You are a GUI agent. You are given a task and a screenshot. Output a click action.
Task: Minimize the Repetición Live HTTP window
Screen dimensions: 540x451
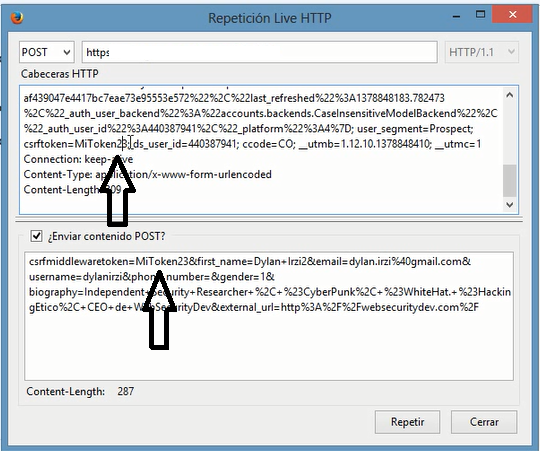click(x=456, y=15)
